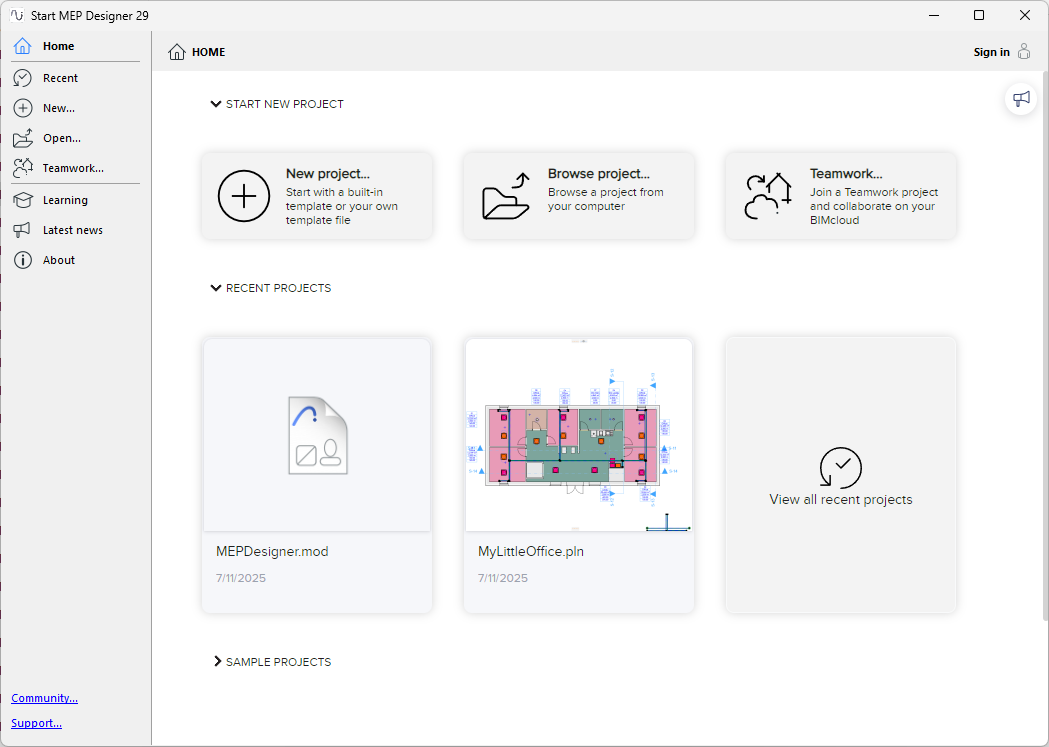Viewport: 1049px width, 747px height.
Task: Click the View all recent projects clock icon
Action: point(840,468)
